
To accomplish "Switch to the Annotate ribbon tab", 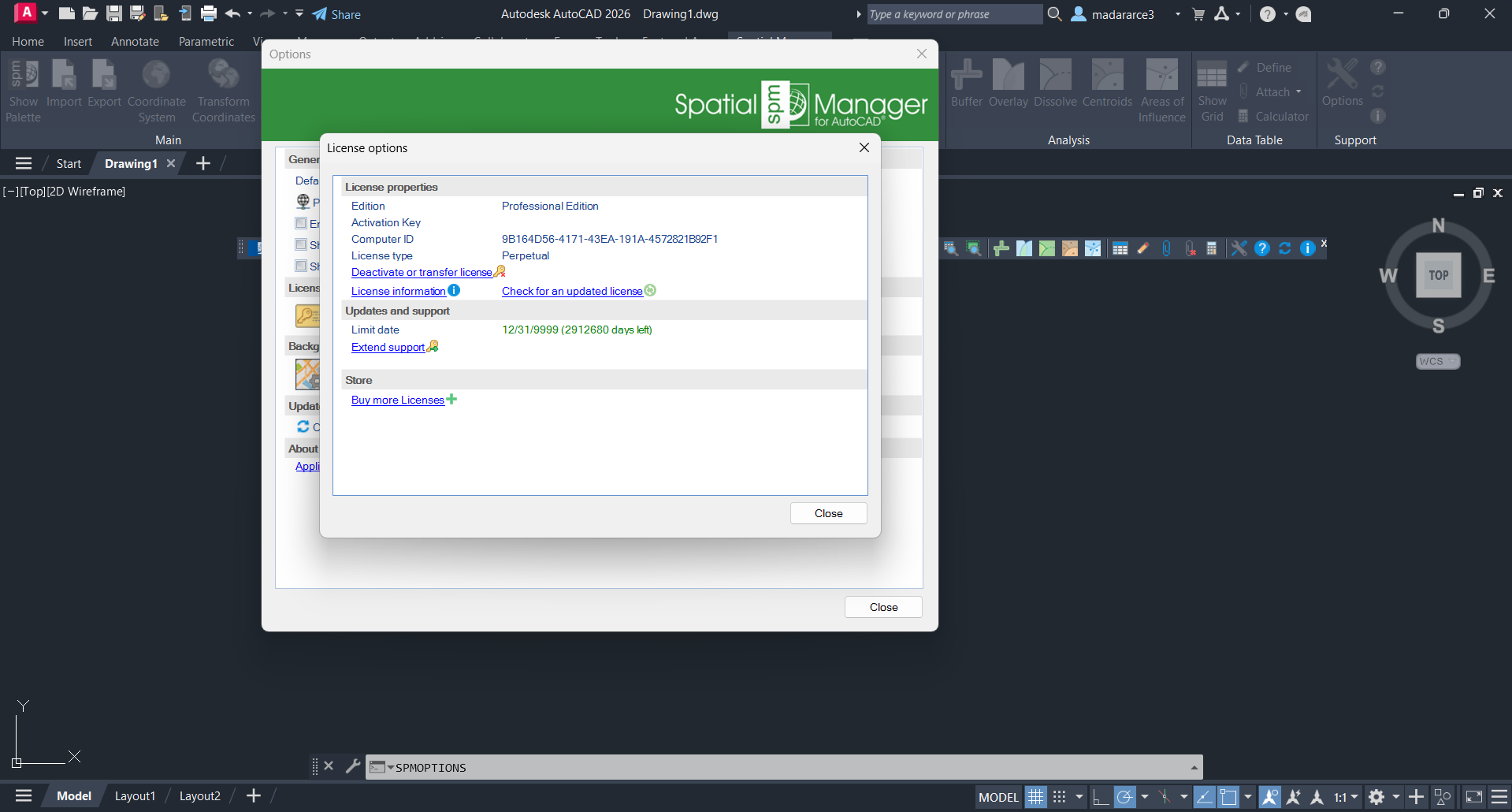I will [135, 42].
